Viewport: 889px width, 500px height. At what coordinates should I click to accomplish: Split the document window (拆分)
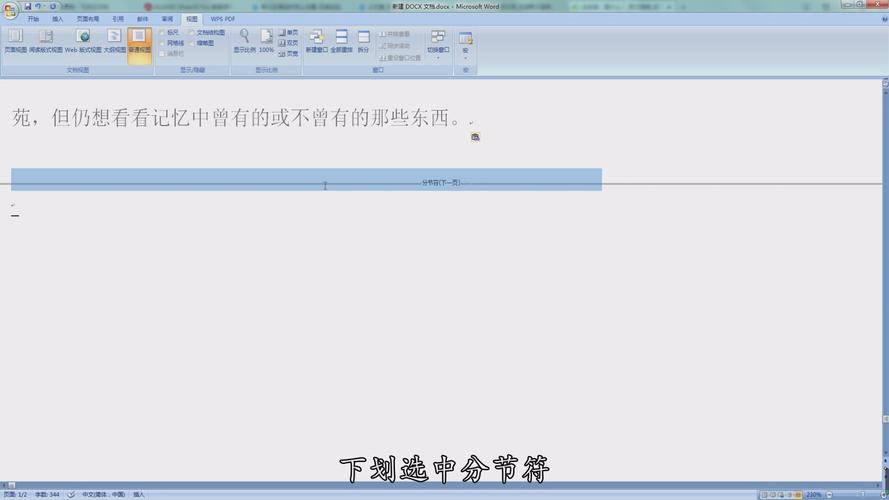[x=363, y=41]
